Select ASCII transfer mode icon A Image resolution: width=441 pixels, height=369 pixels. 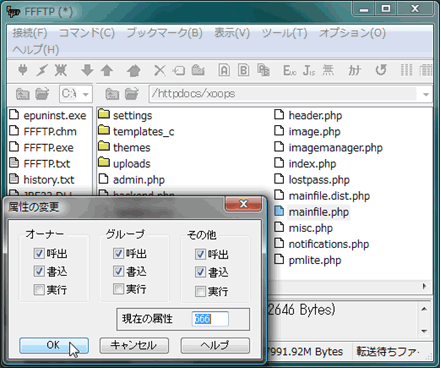click(x=224, y=70)
